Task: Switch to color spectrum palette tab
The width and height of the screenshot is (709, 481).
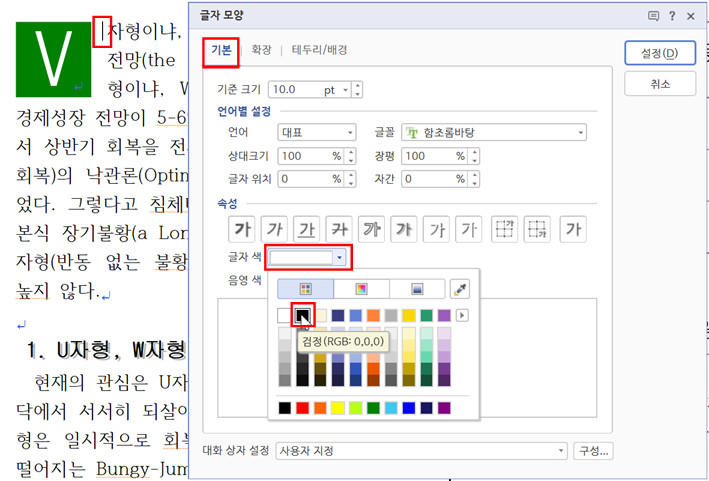Action: click(x=362, y=289)
